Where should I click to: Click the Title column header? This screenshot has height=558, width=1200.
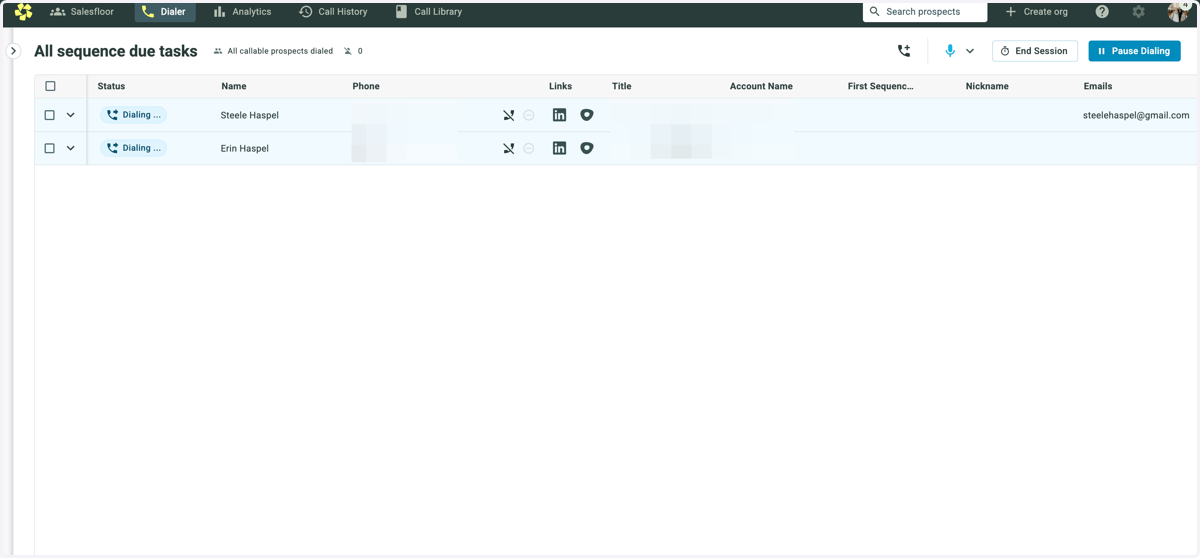[622, 86]
